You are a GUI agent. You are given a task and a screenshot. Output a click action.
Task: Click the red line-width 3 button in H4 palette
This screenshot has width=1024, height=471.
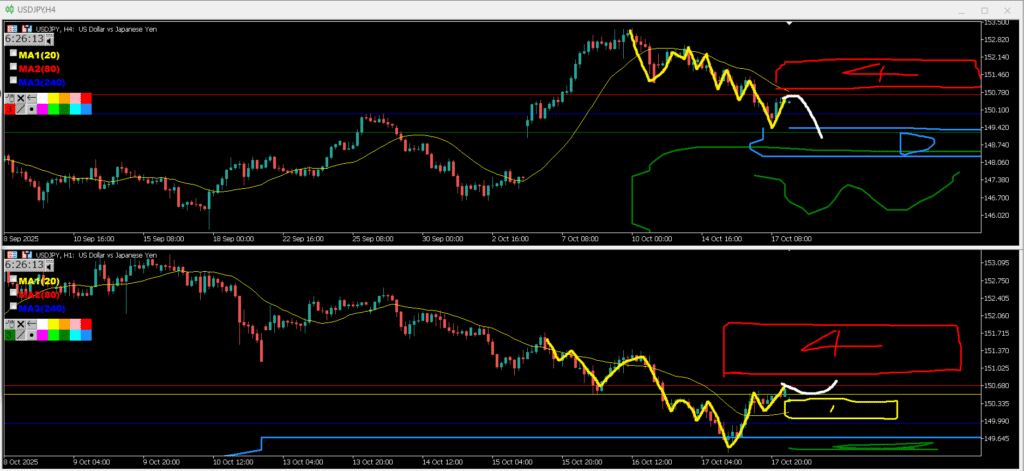coord(10,109)
